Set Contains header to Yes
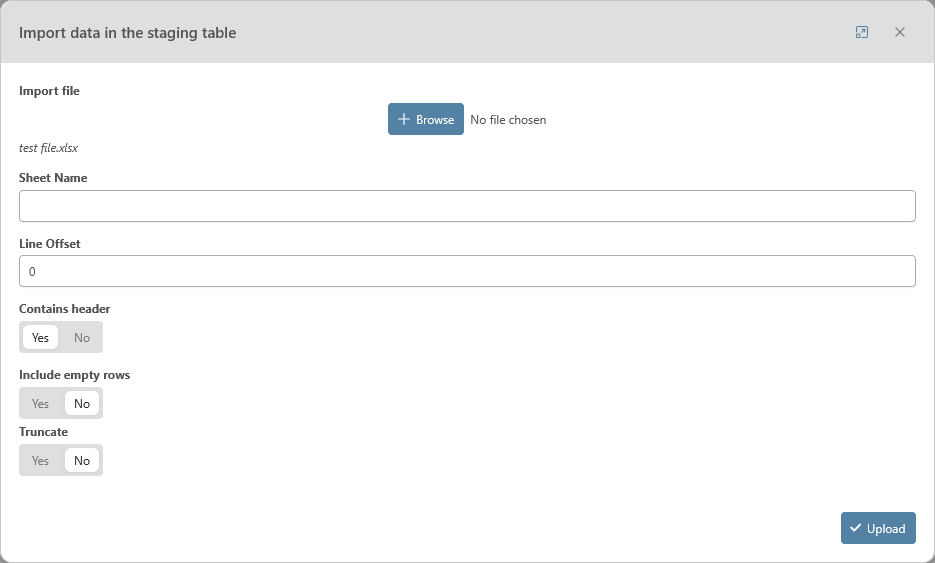Image resolution: width=935 pixels, height=563 pixels. click(x=40, y=338)
